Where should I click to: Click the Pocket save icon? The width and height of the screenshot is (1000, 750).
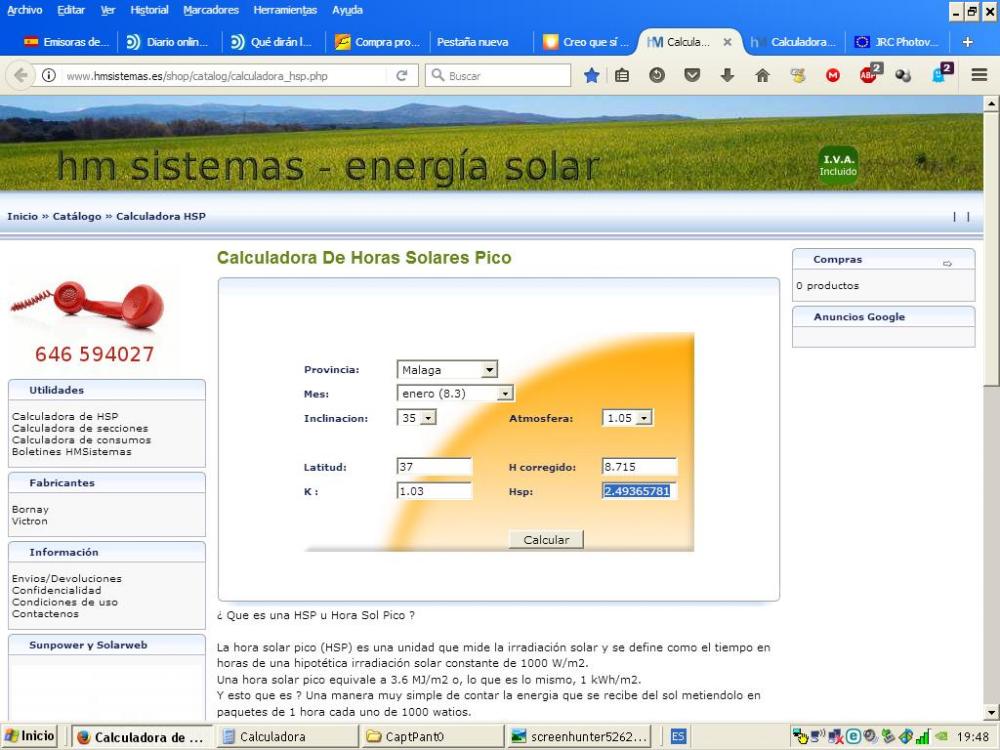click(692, 75)
